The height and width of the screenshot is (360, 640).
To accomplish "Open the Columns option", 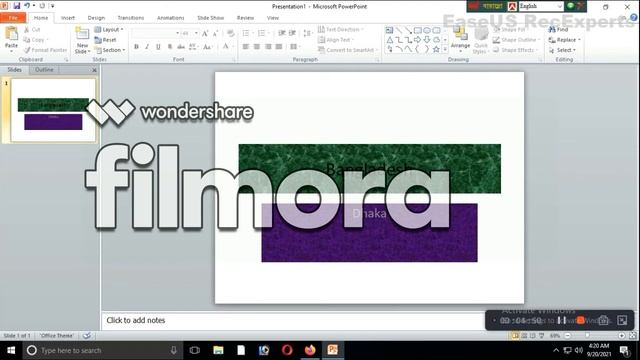I will point(294,47).
